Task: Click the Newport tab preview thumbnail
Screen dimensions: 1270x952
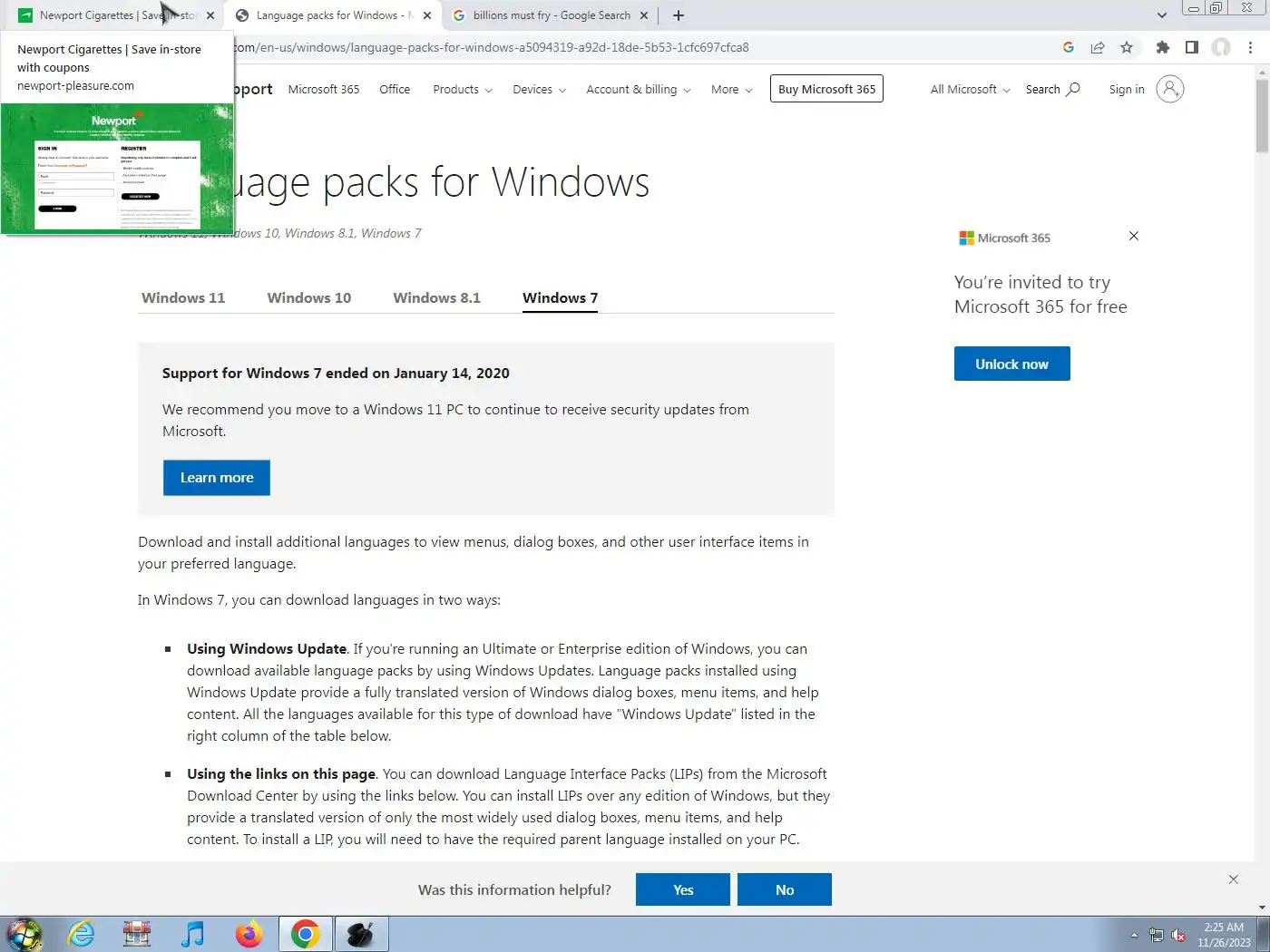Action: pyautogui.click(x=117, y=169)
